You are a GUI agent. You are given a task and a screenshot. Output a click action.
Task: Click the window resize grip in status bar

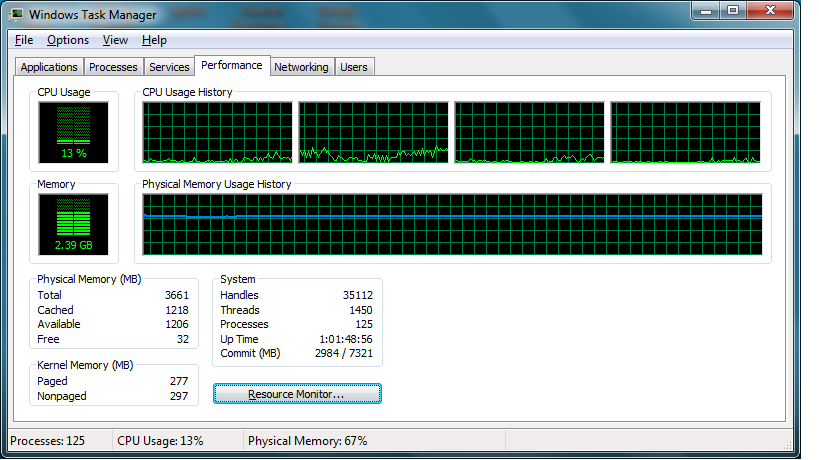[x=788, y=444]
